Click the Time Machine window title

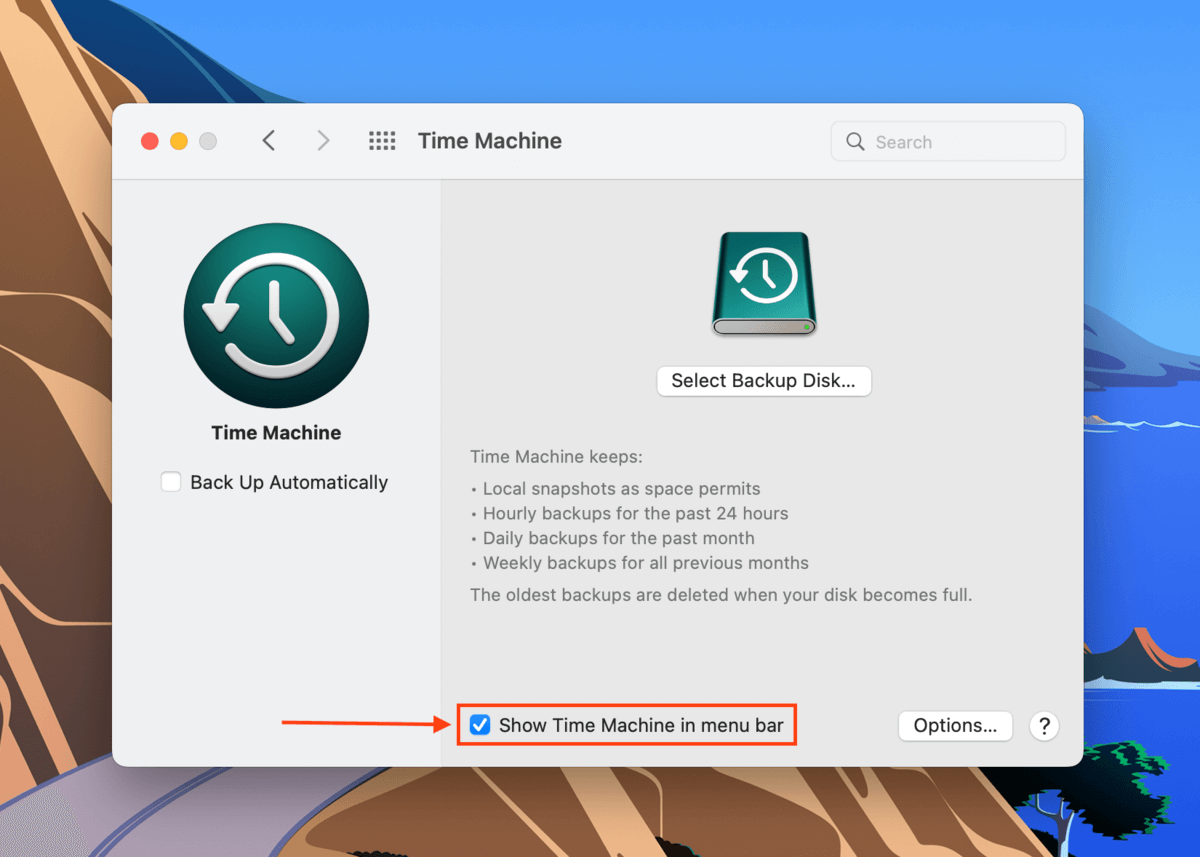click(490, 141)
